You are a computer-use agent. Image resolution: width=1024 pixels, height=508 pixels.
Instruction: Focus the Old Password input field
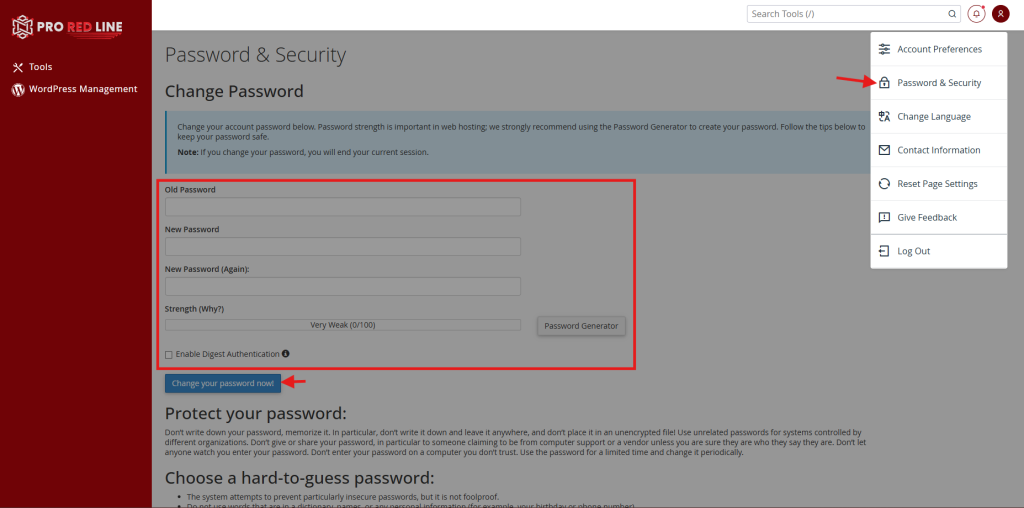click(342, 207)
